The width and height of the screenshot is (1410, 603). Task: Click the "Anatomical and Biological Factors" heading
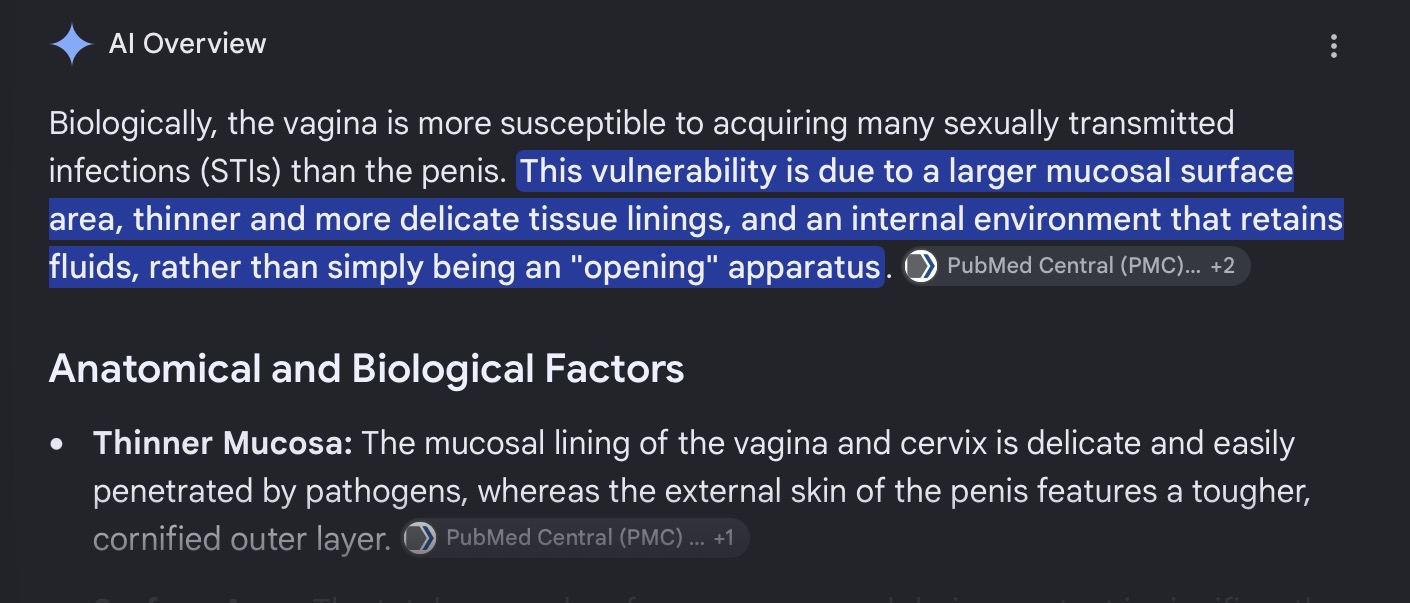click(x=366, y=369)
